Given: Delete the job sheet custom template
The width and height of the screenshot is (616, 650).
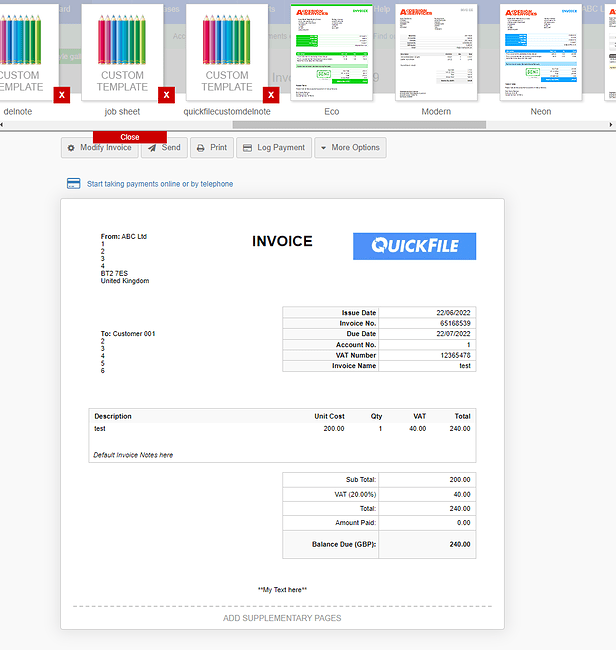Looking at the screenshot, I should 166,95.
